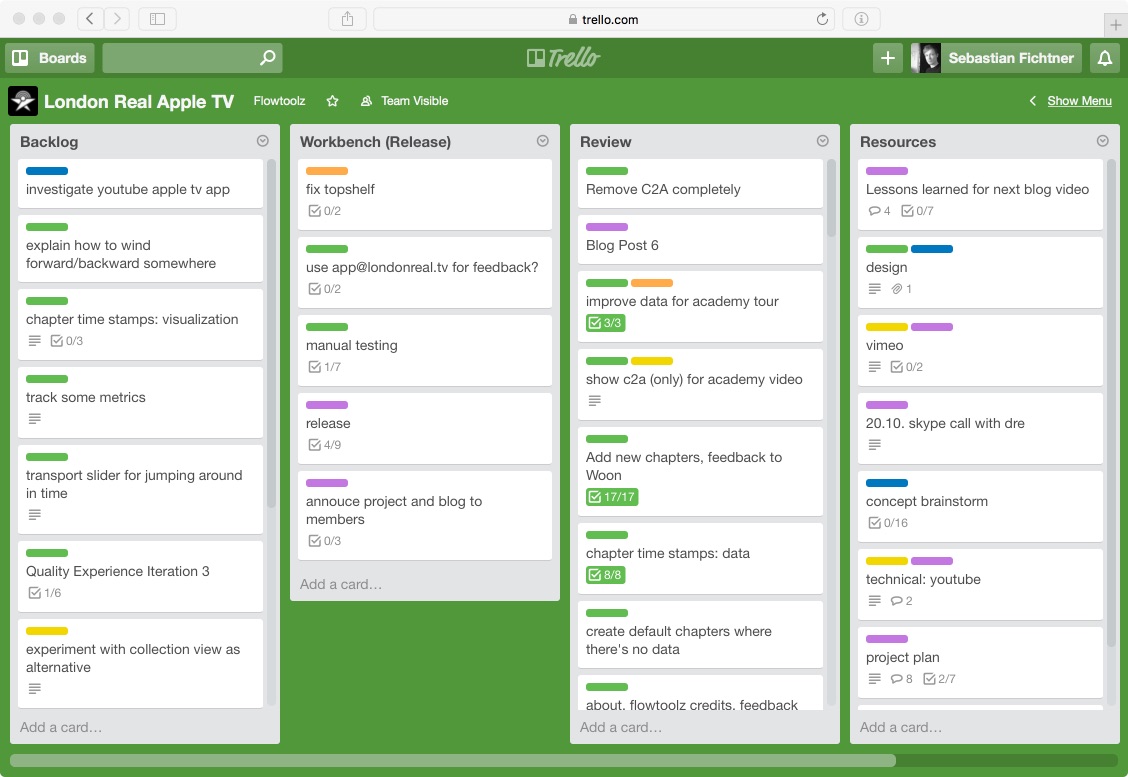This screenshot has height=777, width=1128.
Task: Open Team Visible visibility setting
Action: [x=404, y=101]
